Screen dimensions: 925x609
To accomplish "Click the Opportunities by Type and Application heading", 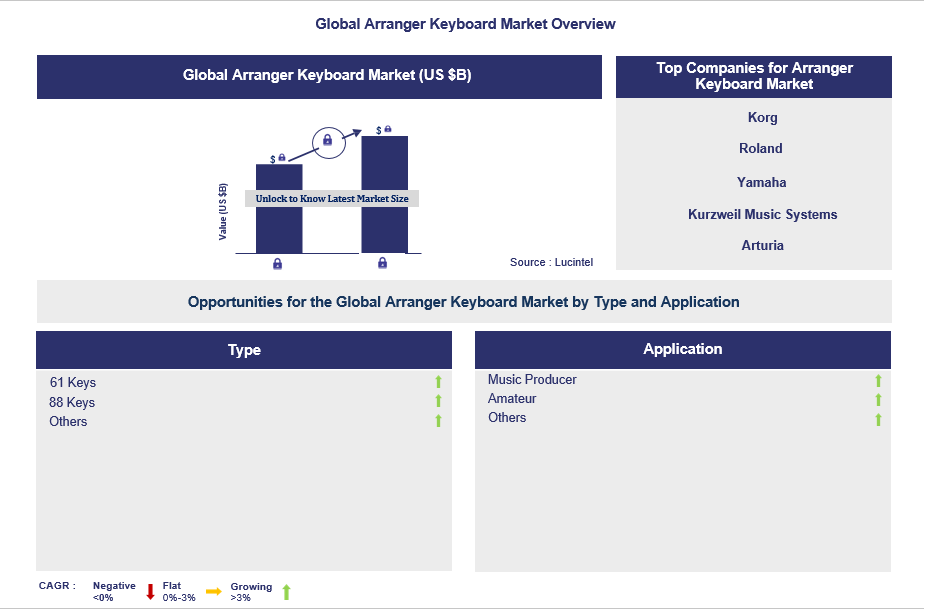I will (464, 302).
